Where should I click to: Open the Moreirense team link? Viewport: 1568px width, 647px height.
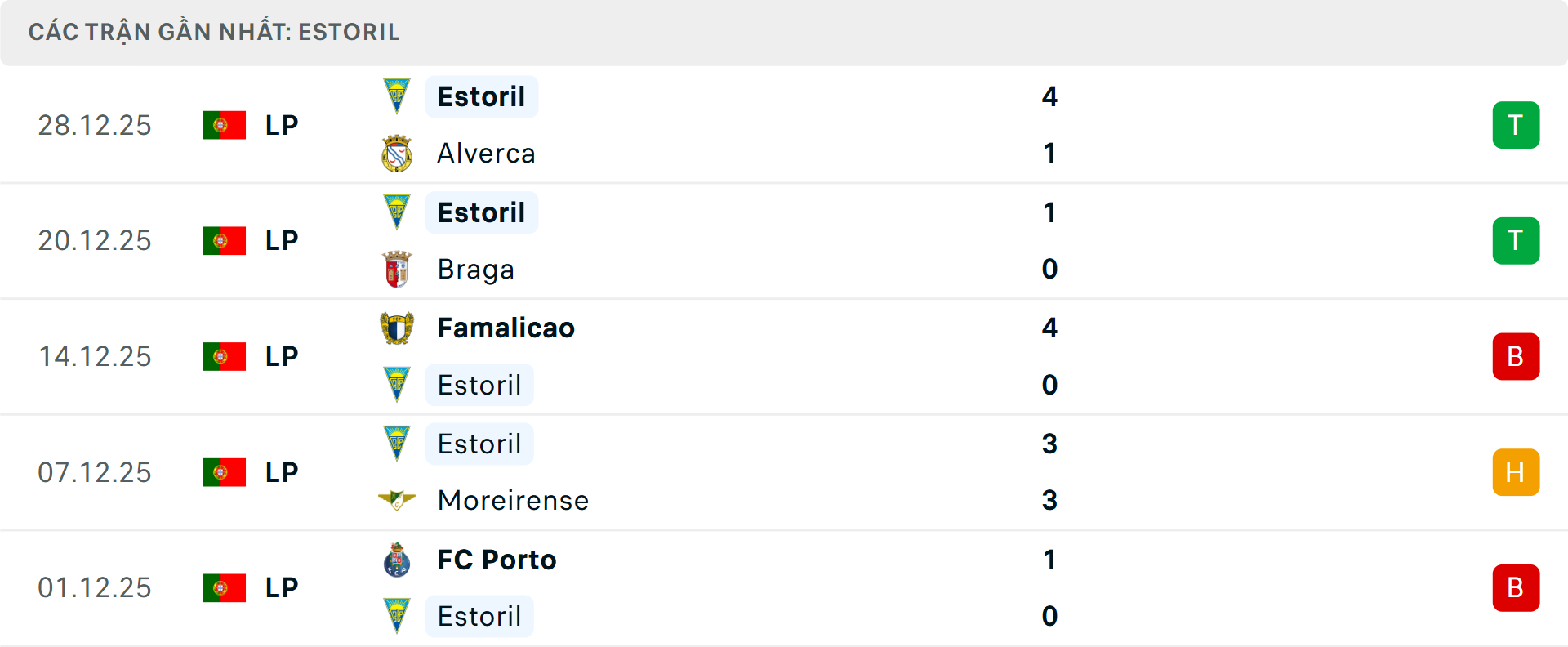513,500
